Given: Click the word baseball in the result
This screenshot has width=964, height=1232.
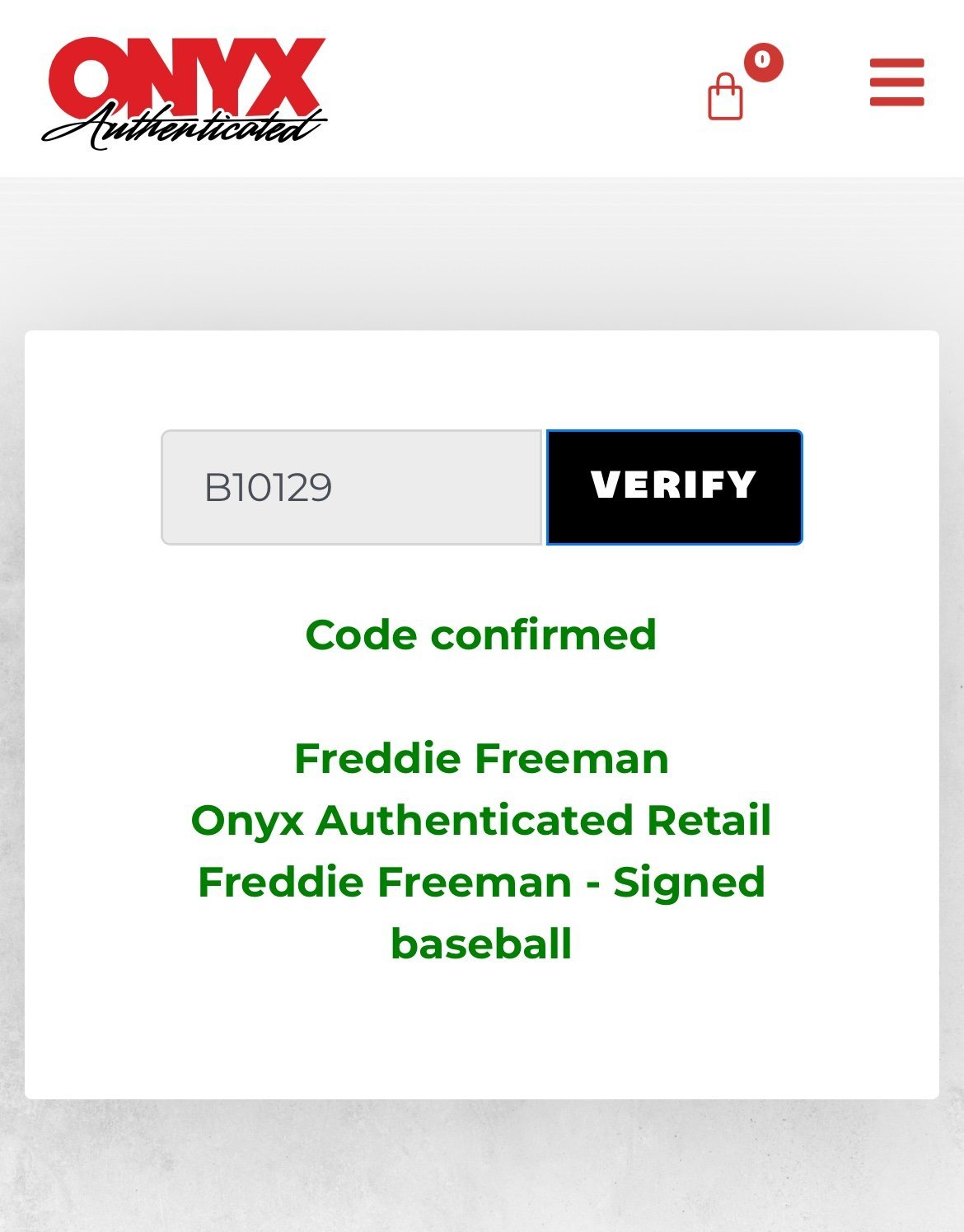Looking at the screenshot, I should [481, 944].
